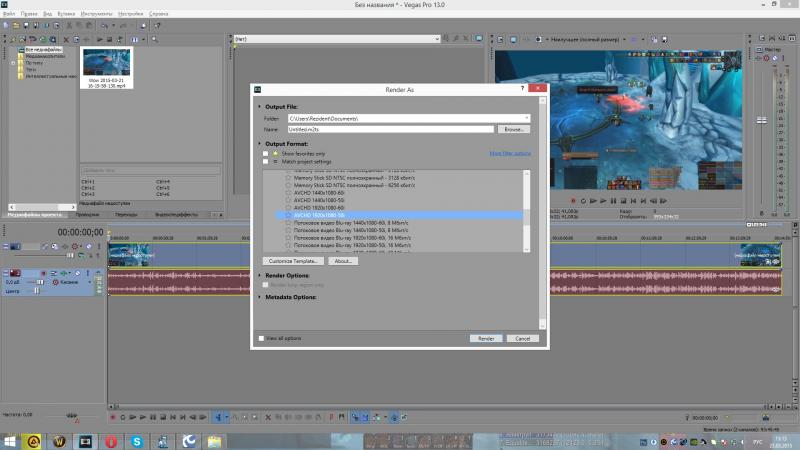800x450 pixels.
Task: Select the mp4 media thumbnail in Project Media
Action: click(107, 68)
